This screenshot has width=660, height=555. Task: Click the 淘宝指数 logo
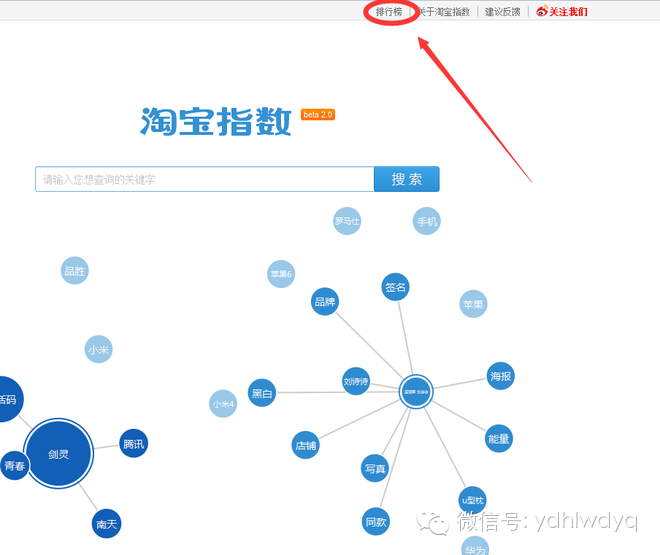point(216,122)
